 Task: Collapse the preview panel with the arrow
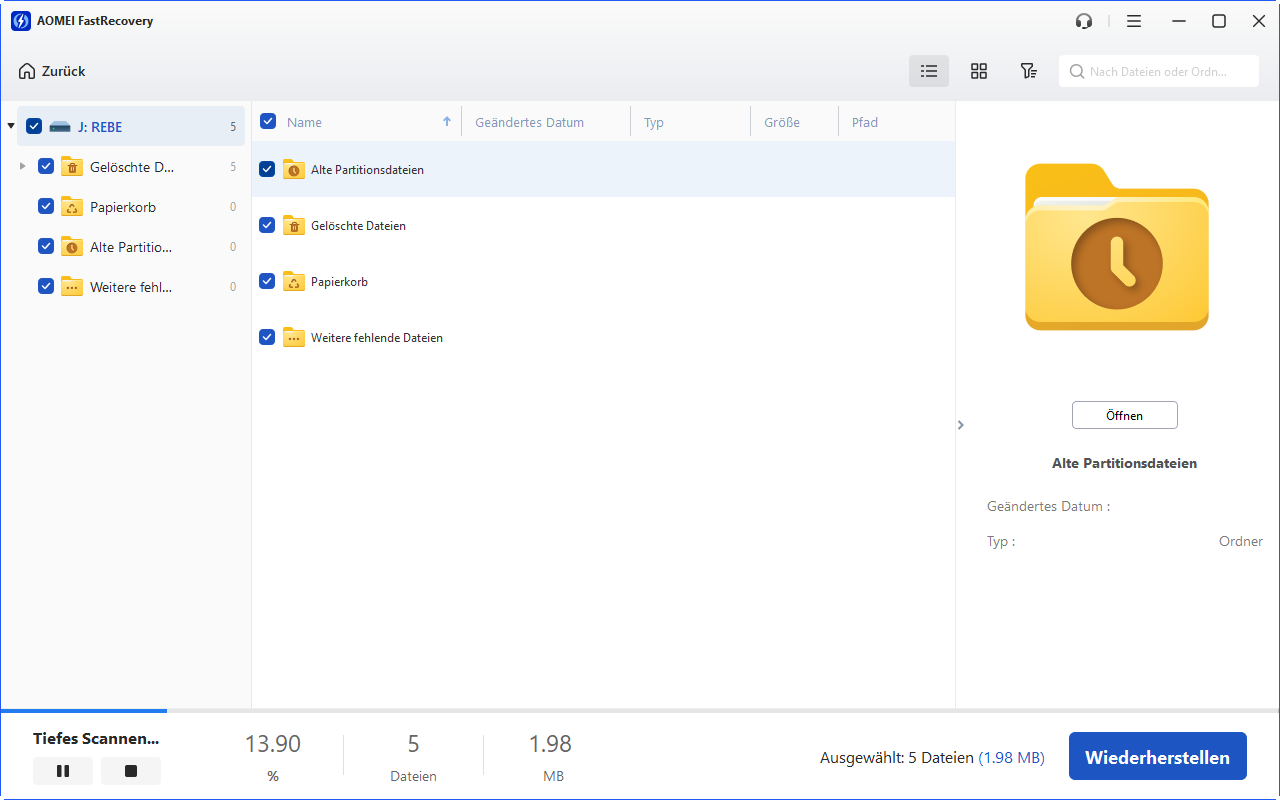point(961,425)
